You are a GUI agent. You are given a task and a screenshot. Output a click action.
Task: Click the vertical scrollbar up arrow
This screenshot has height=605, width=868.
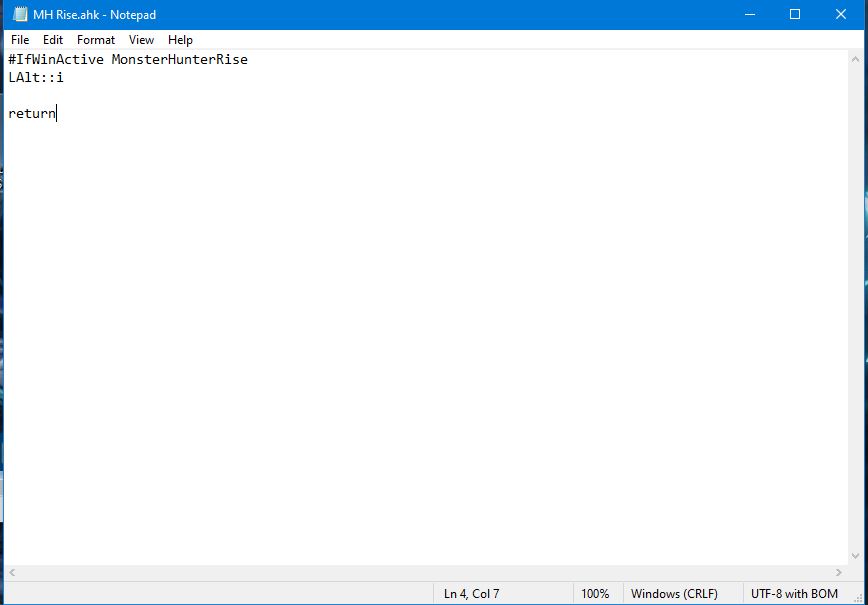[x=855, y=59]
